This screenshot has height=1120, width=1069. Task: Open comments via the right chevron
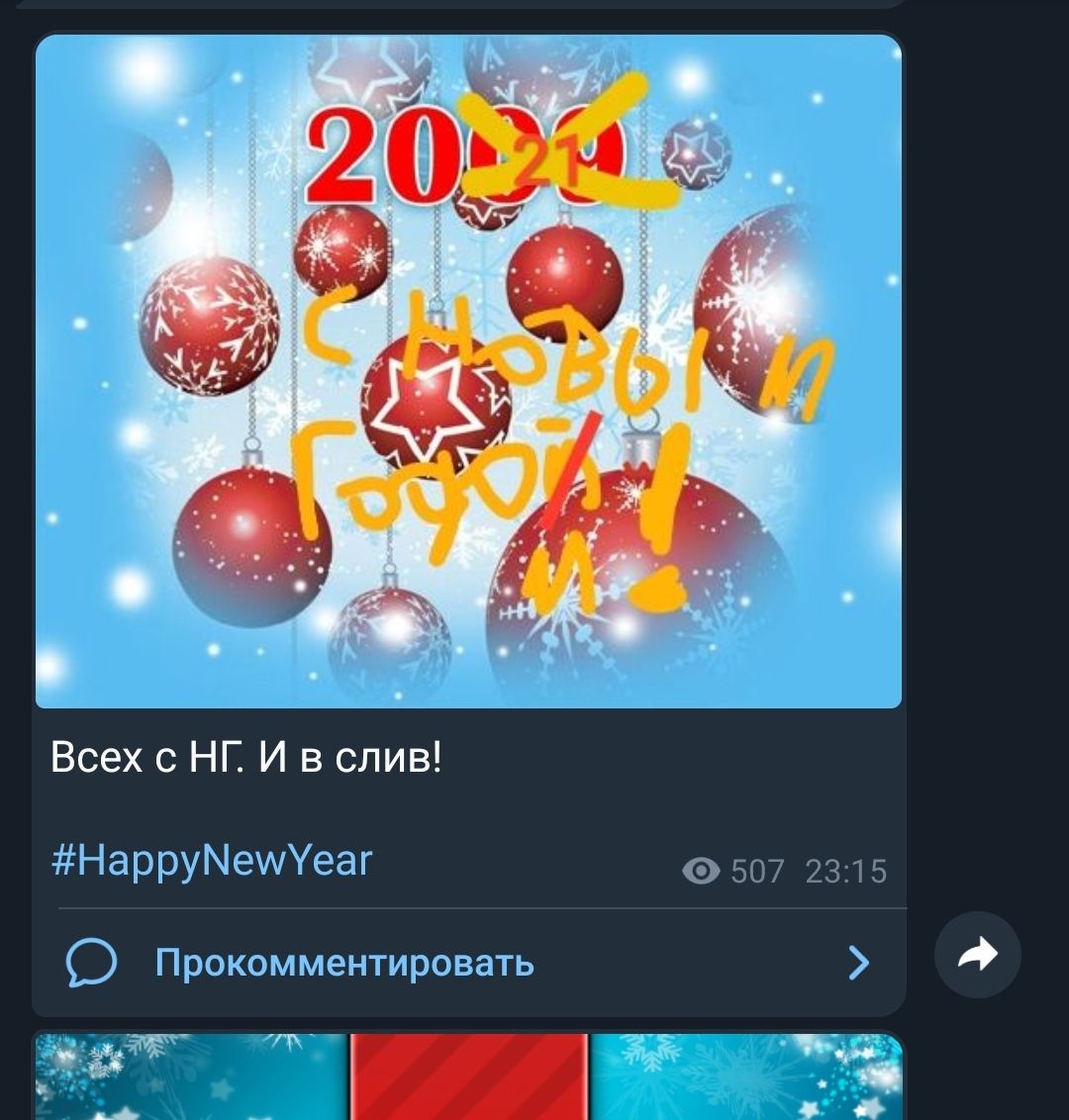858,962
